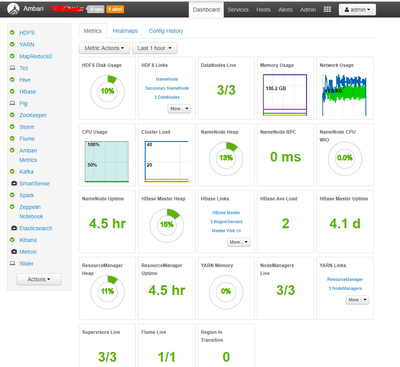Go to the Hosts menu

pos(263,10)
